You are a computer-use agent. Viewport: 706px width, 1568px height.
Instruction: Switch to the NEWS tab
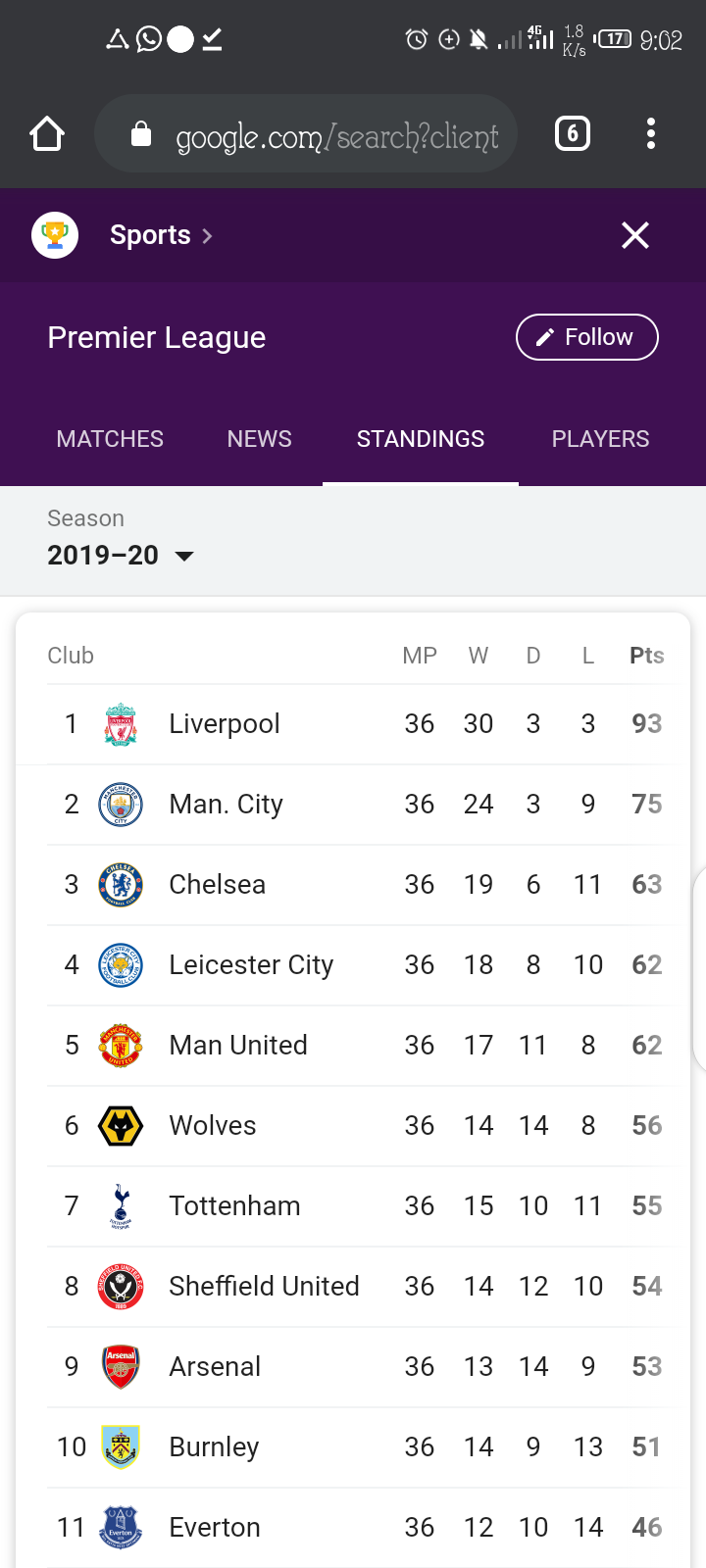click(259, 439)
